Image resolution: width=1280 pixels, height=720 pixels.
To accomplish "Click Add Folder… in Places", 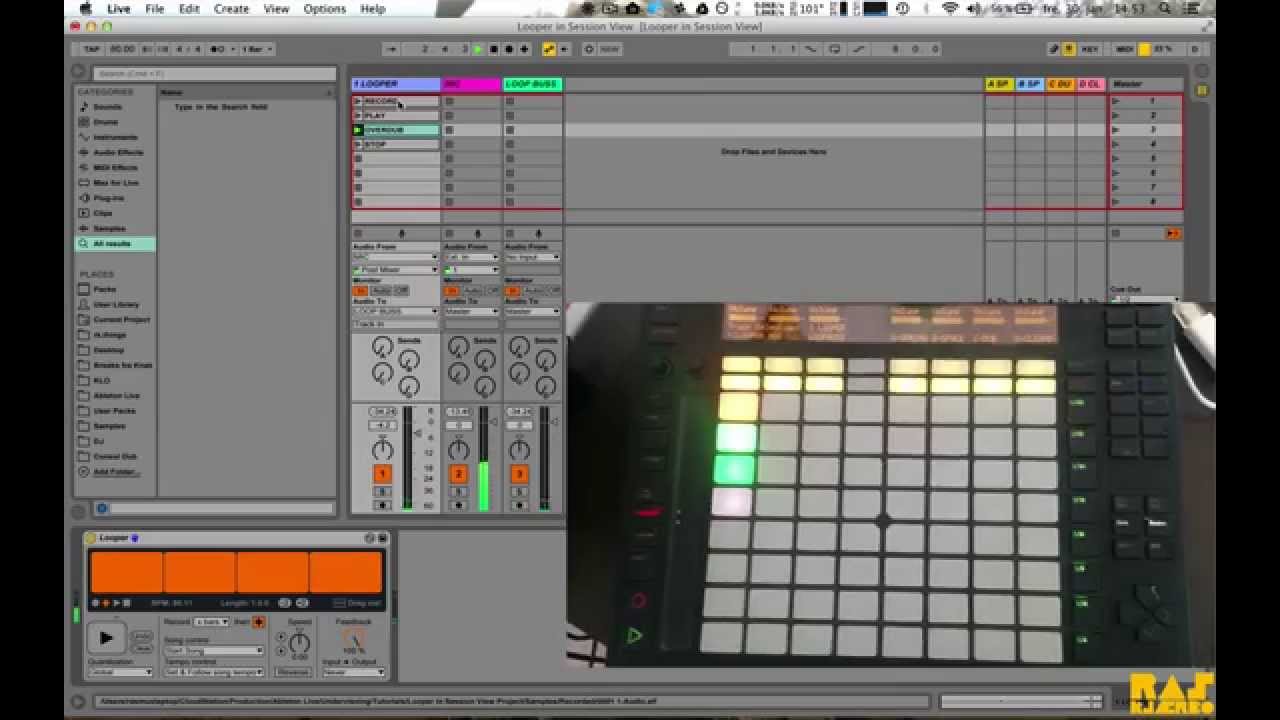I will tap(115, 472).
